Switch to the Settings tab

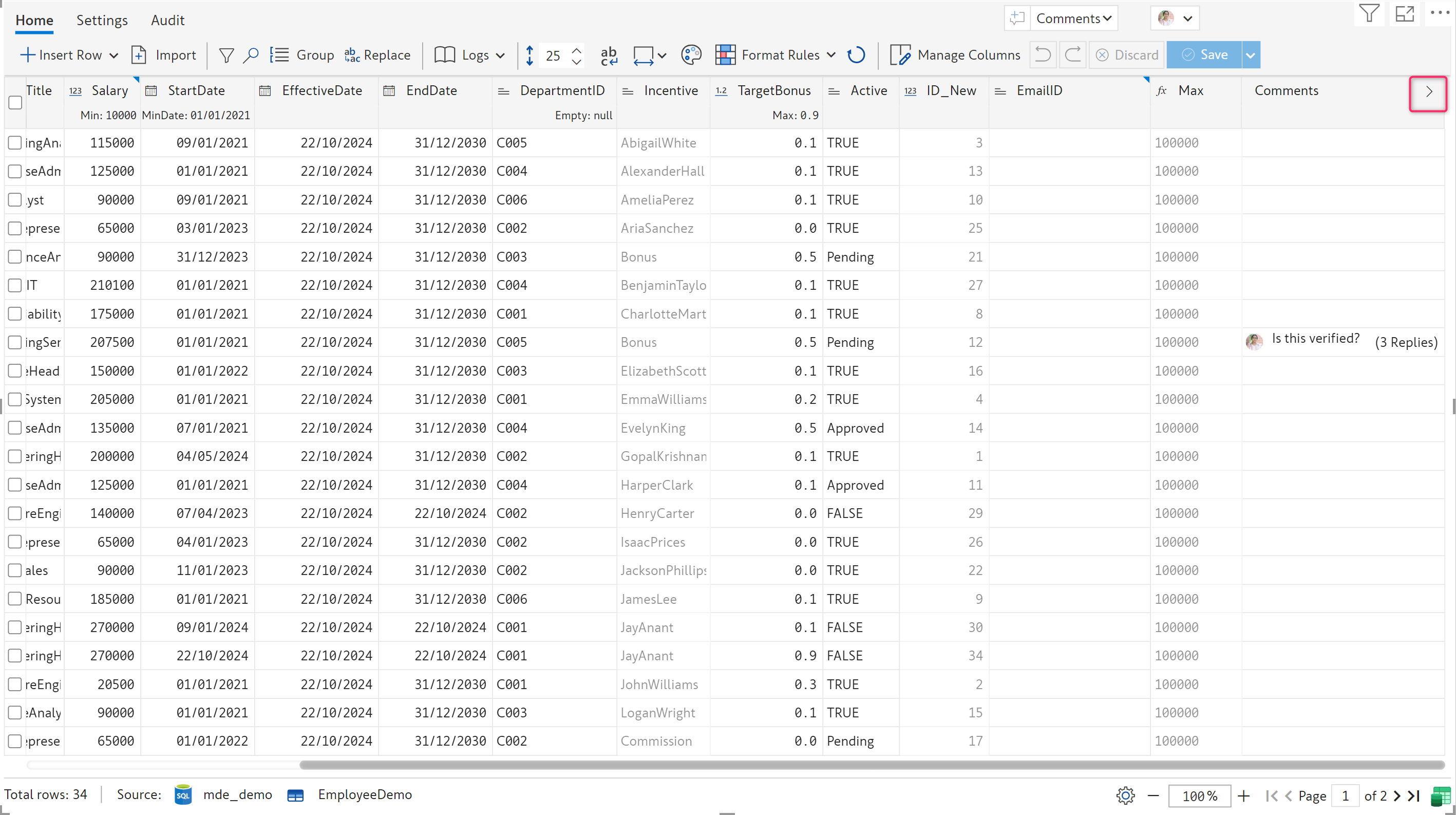point(102,21)
